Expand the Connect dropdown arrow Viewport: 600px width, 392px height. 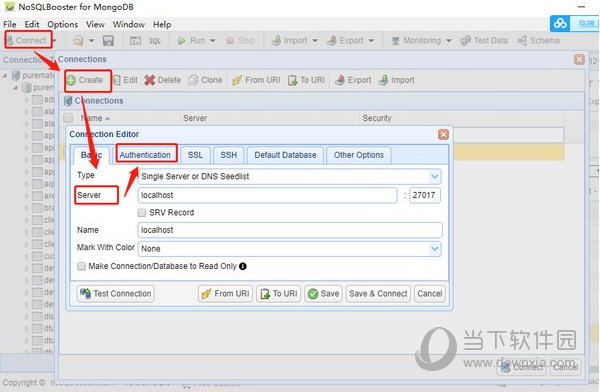click(54, 40)
